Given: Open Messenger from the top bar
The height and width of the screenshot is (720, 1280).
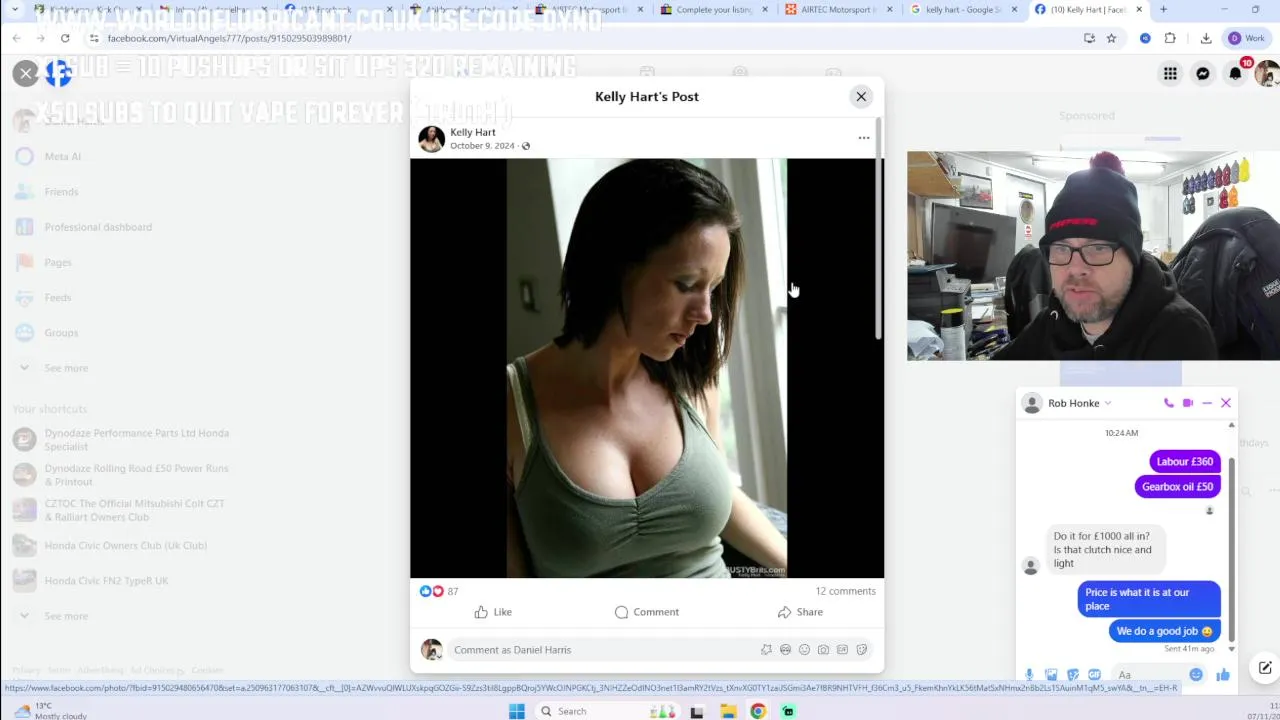Looking at the screenshot, I should (x=1203, y=73).
